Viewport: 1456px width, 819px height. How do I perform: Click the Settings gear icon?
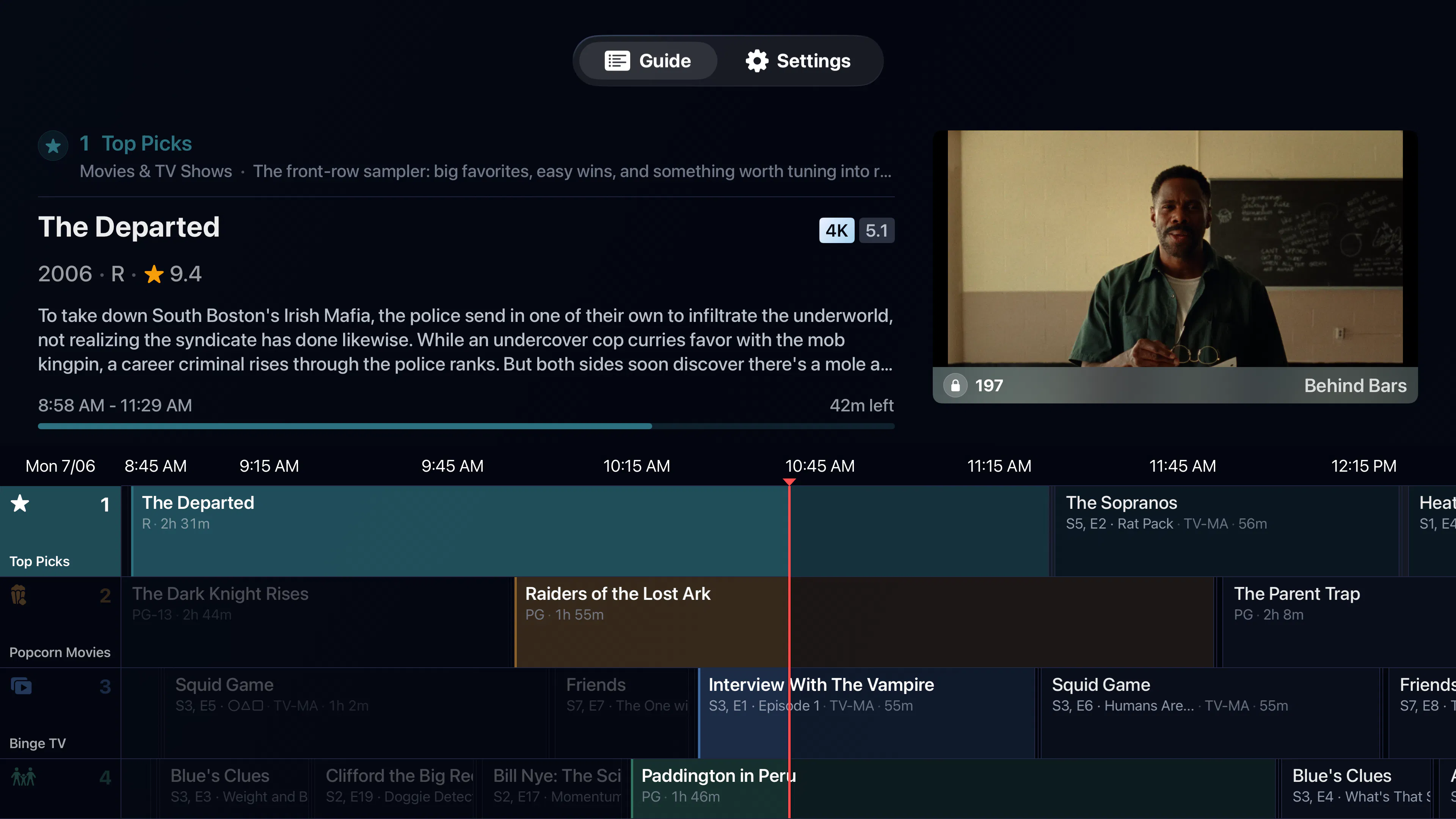click(x=757, y=61)
